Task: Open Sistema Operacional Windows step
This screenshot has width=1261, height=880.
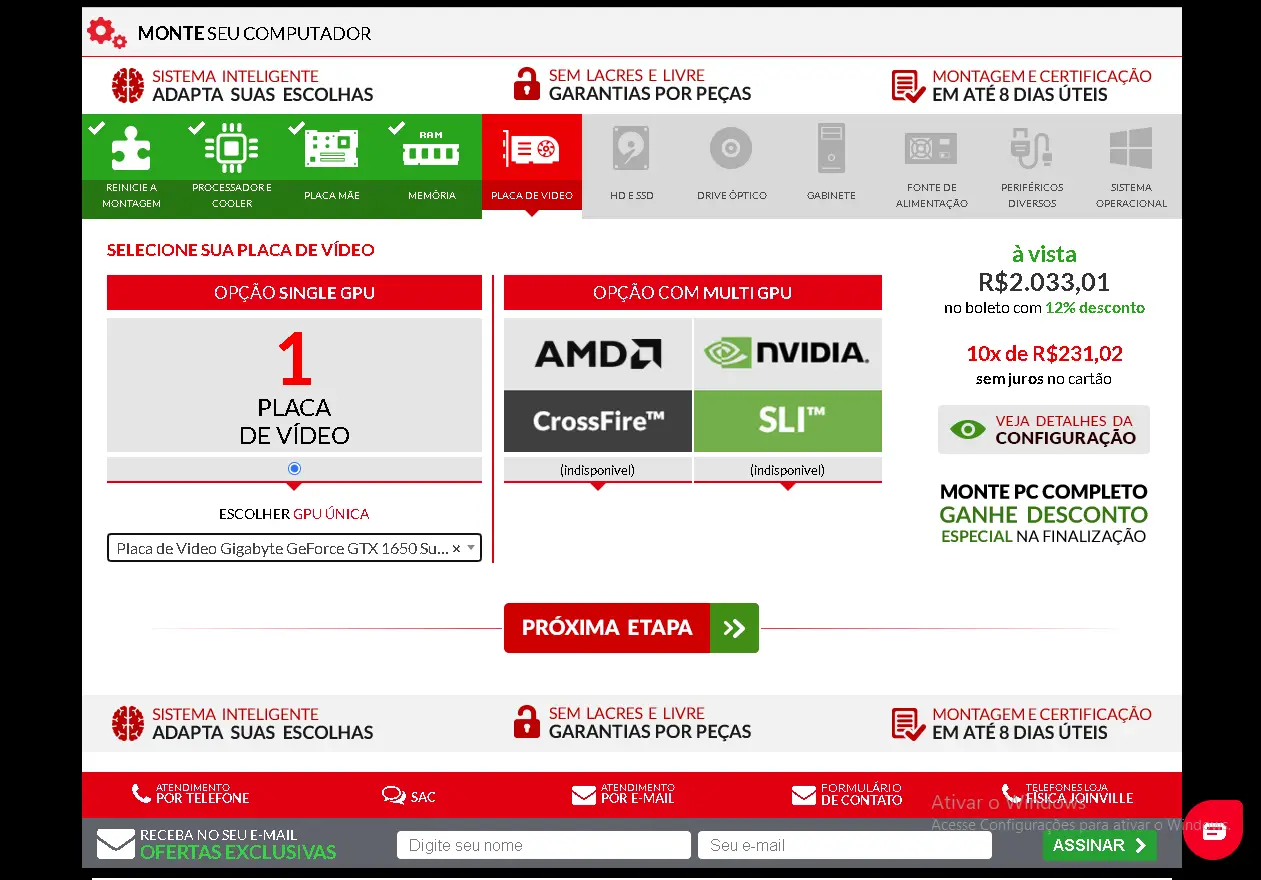Action: [1132, 166]
